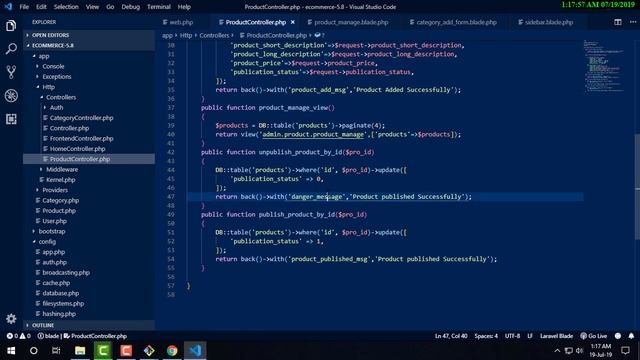This screenshot has height=360, width=640.
Task: Close the ProductController.php tab
Action: [293, 22]
